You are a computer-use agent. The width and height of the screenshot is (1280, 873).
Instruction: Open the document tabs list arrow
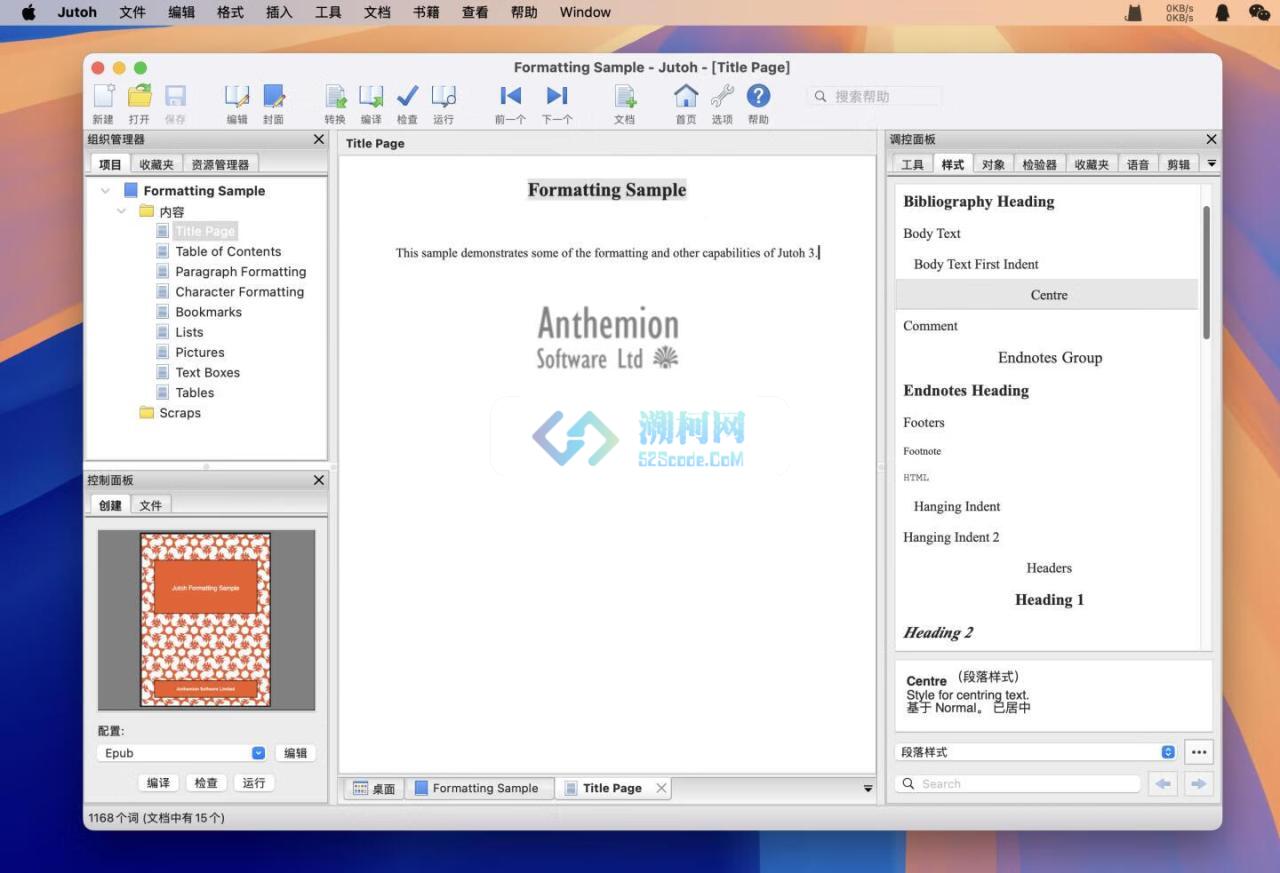(x=868, y=789)
